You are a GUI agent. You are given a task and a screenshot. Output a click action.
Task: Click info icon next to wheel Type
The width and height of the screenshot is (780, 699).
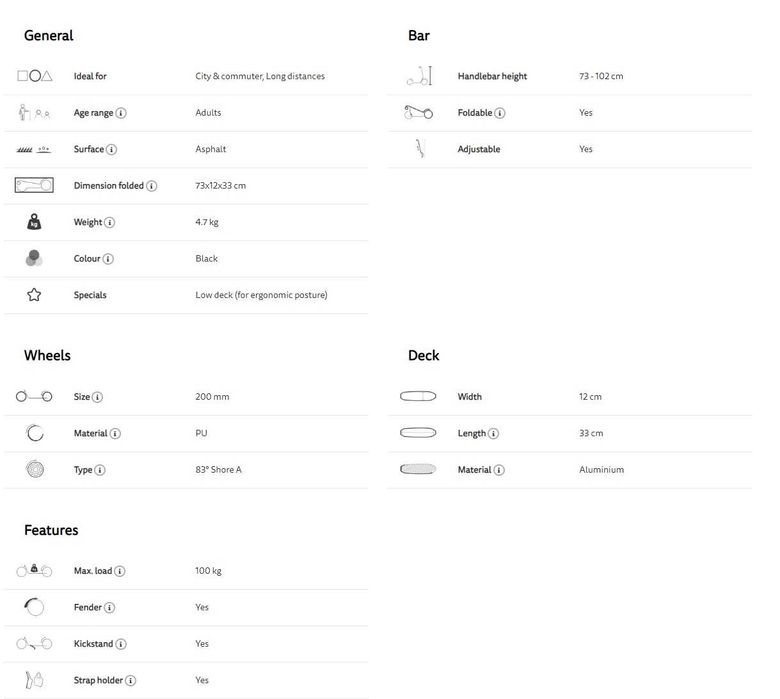(100, 470)
